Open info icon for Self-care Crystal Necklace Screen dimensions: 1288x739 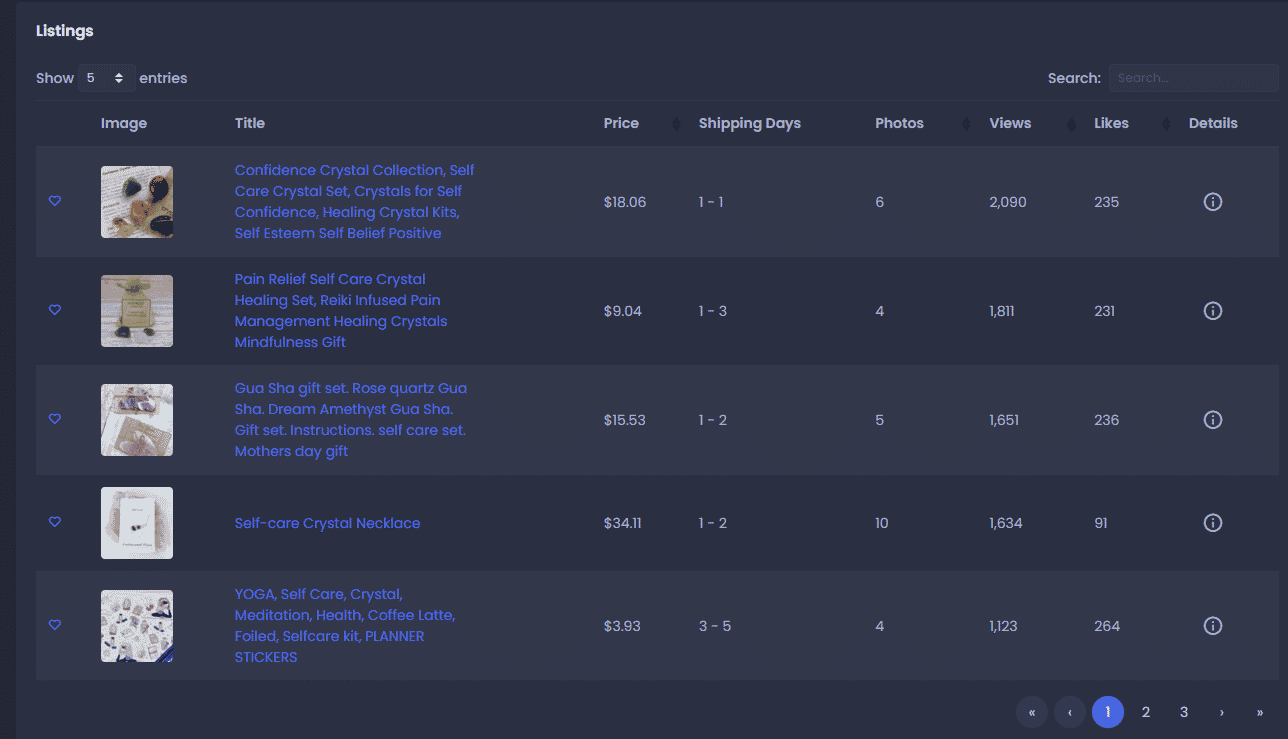point(1212,523)
